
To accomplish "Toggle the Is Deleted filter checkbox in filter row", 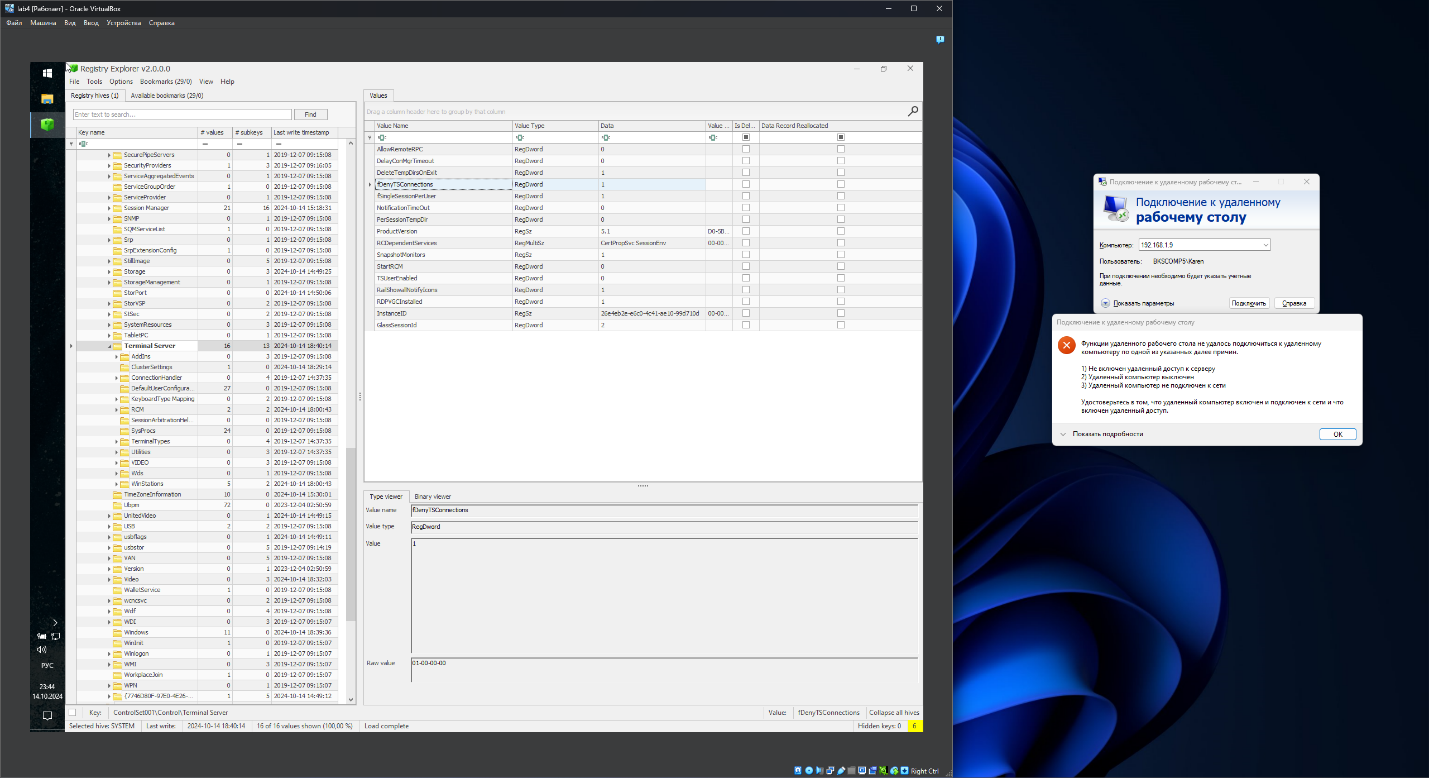I will [745, 137].
